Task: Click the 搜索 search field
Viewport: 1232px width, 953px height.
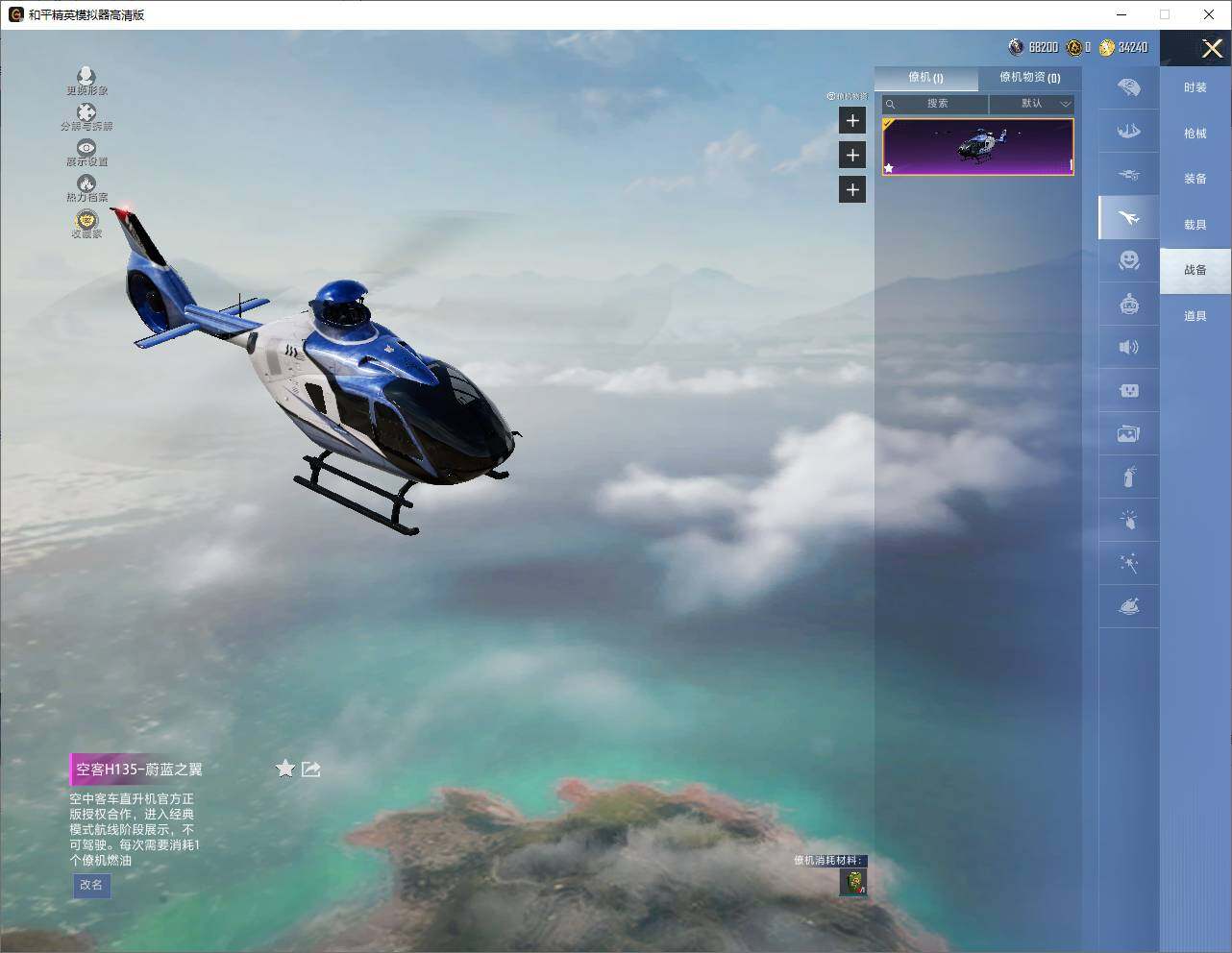Action: coord(935,104)
